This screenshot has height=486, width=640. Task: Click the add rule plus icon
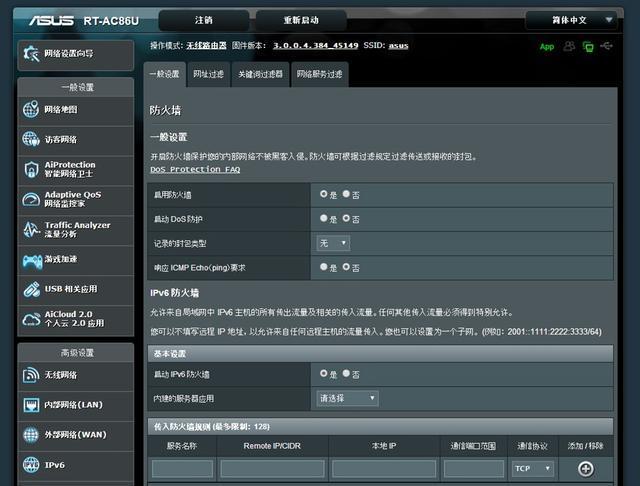tap(586, 468)
